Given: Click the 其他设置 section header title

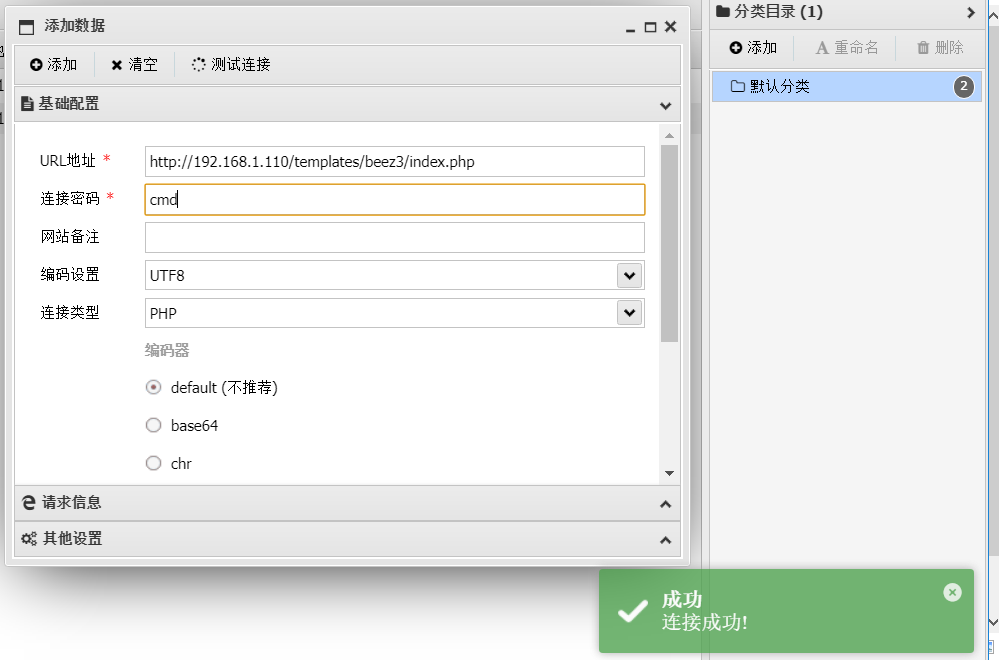Looking at the screenshot, I should coord(72,539).
